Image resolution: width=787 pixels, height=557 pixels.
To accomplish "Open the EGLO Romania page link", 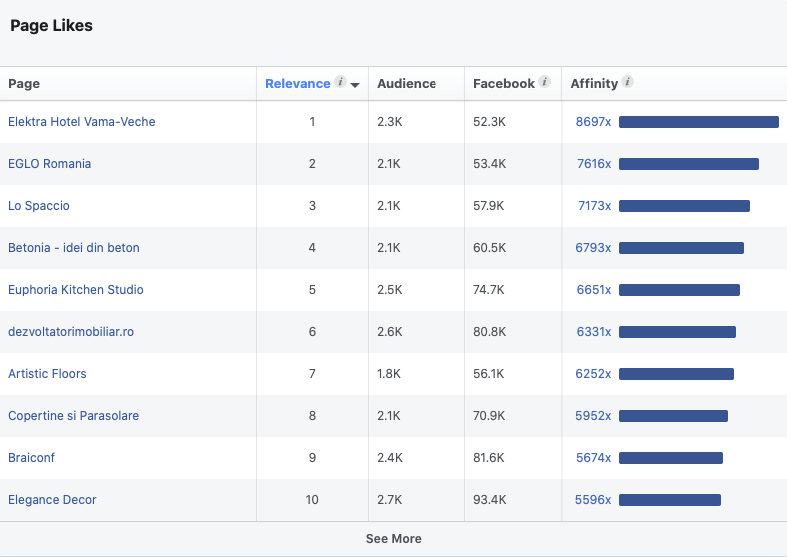I will (x=50, y=164).
